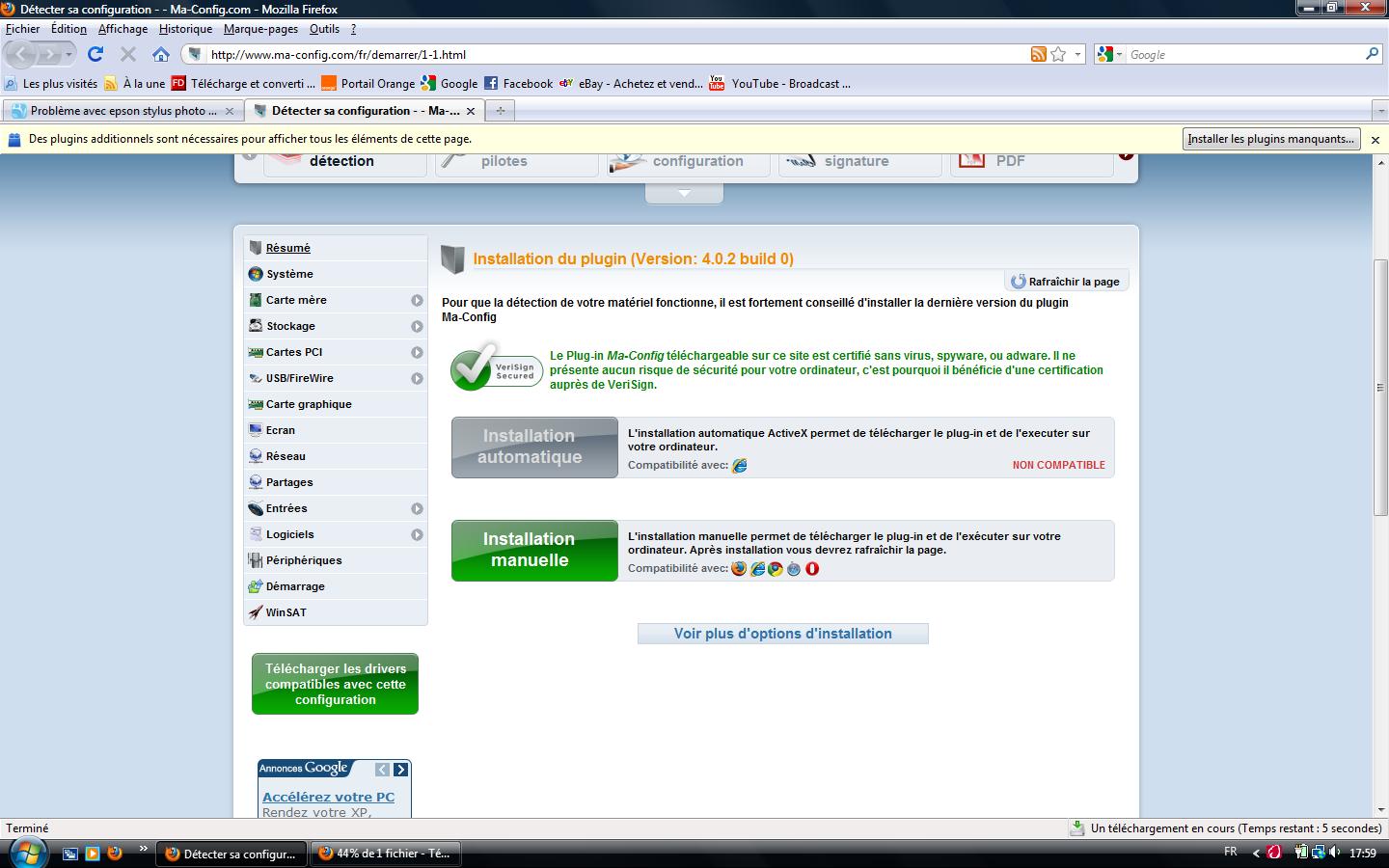
Task: Click the Firefox back navigation arrow
Action: coord(22,54)
